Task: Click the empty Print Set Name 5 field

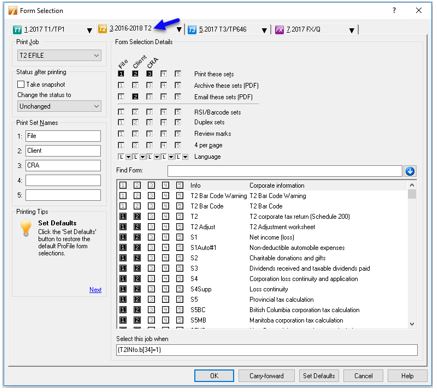Action: pos(63,195)
